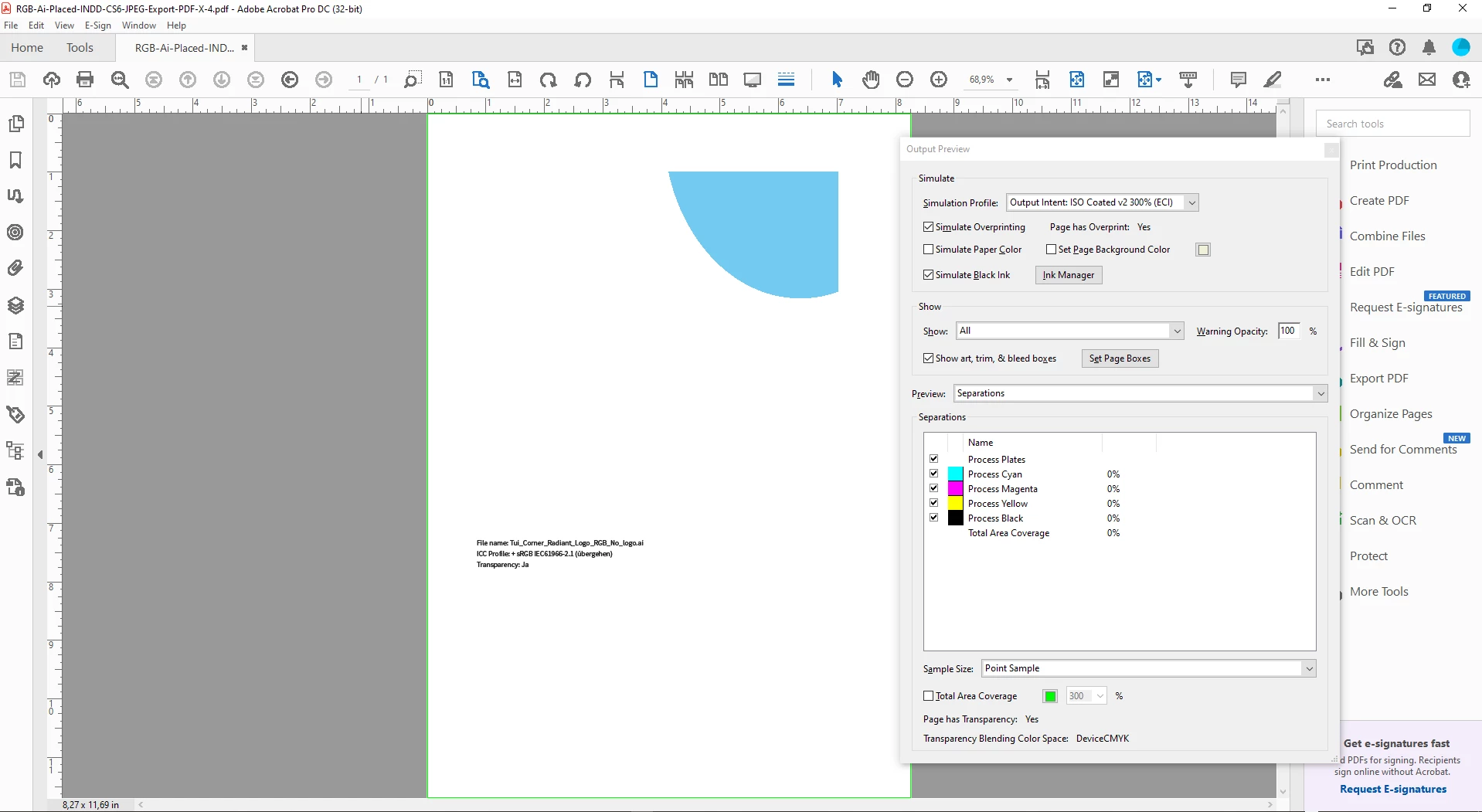Open the Simulation Profile dropdown

[x=1103, y=202]
